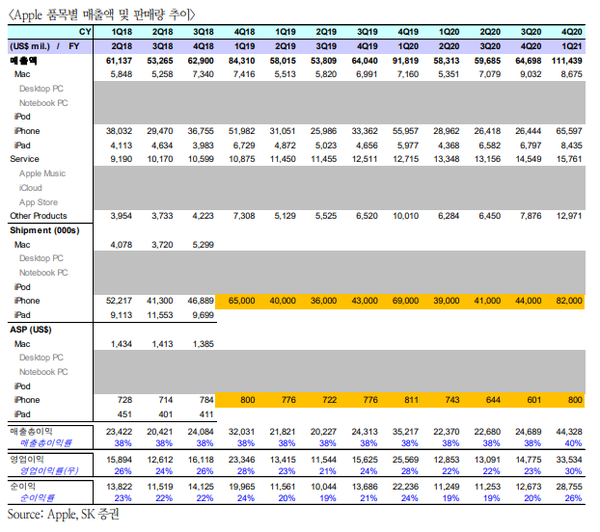Click the ASP (US$) section header
600x532 pixels.
pyautogui.click(x=31, y=328)
